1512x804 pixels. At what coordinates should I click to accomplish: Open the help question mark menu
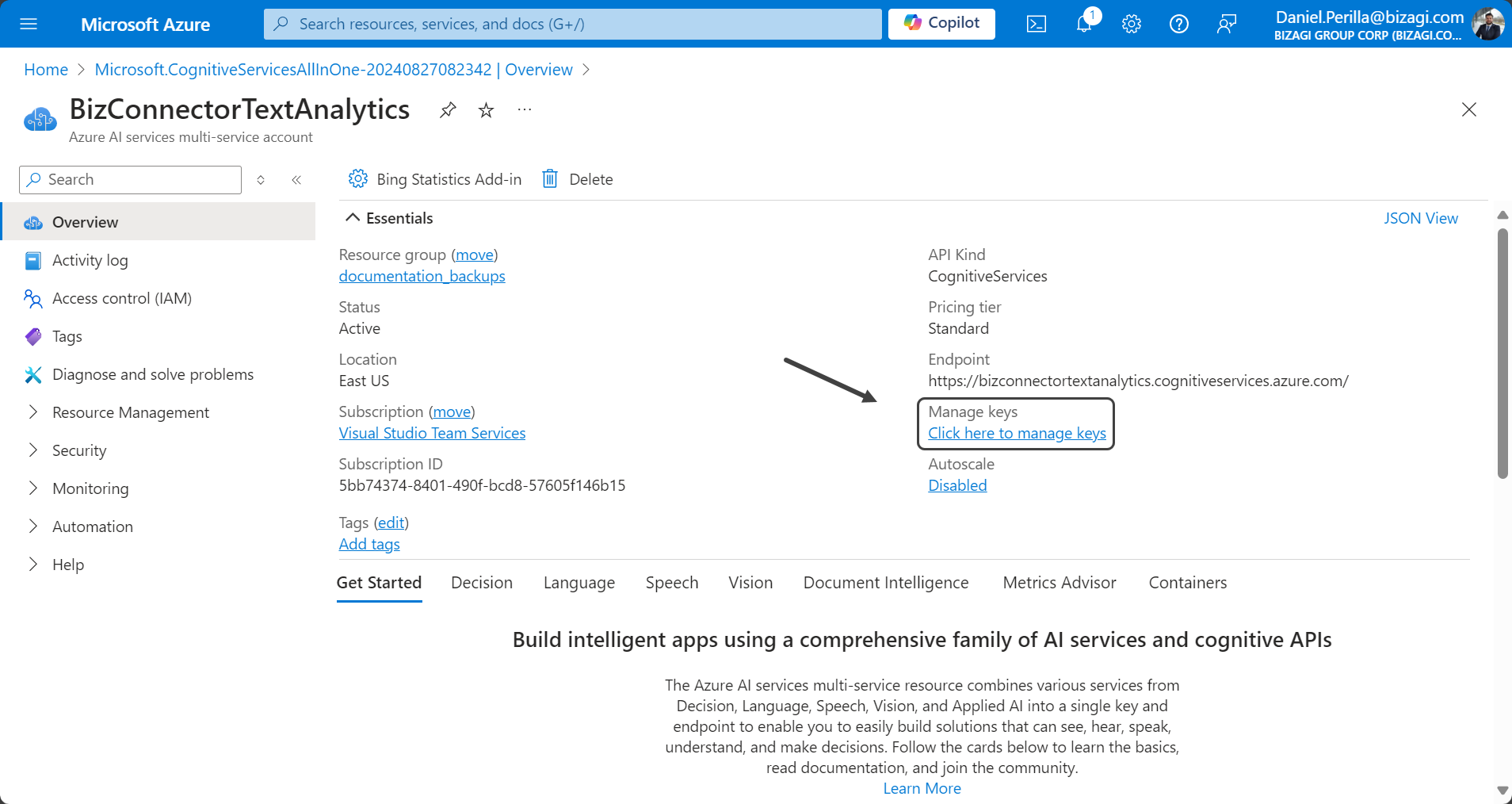click(1179, 24)
